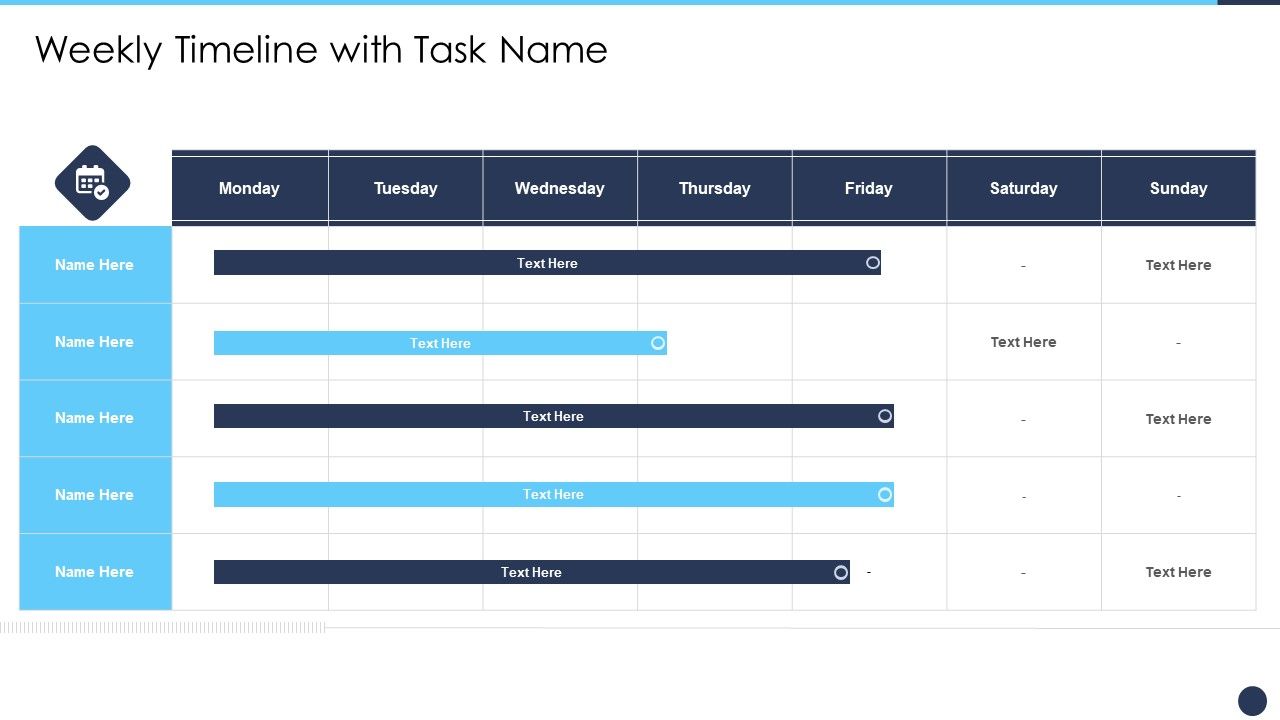Select third row's Sunday 'Text Here' cell
1280x720 pixels.
click(x=1179, y=419)
